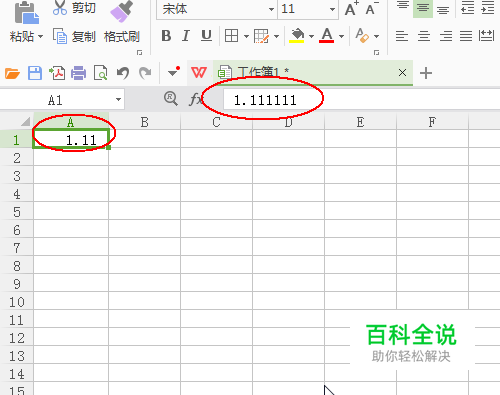Viewport: 500px width, 395px height.
Task: Set bottom vertical alignment
Action: (x=443, y=9)
